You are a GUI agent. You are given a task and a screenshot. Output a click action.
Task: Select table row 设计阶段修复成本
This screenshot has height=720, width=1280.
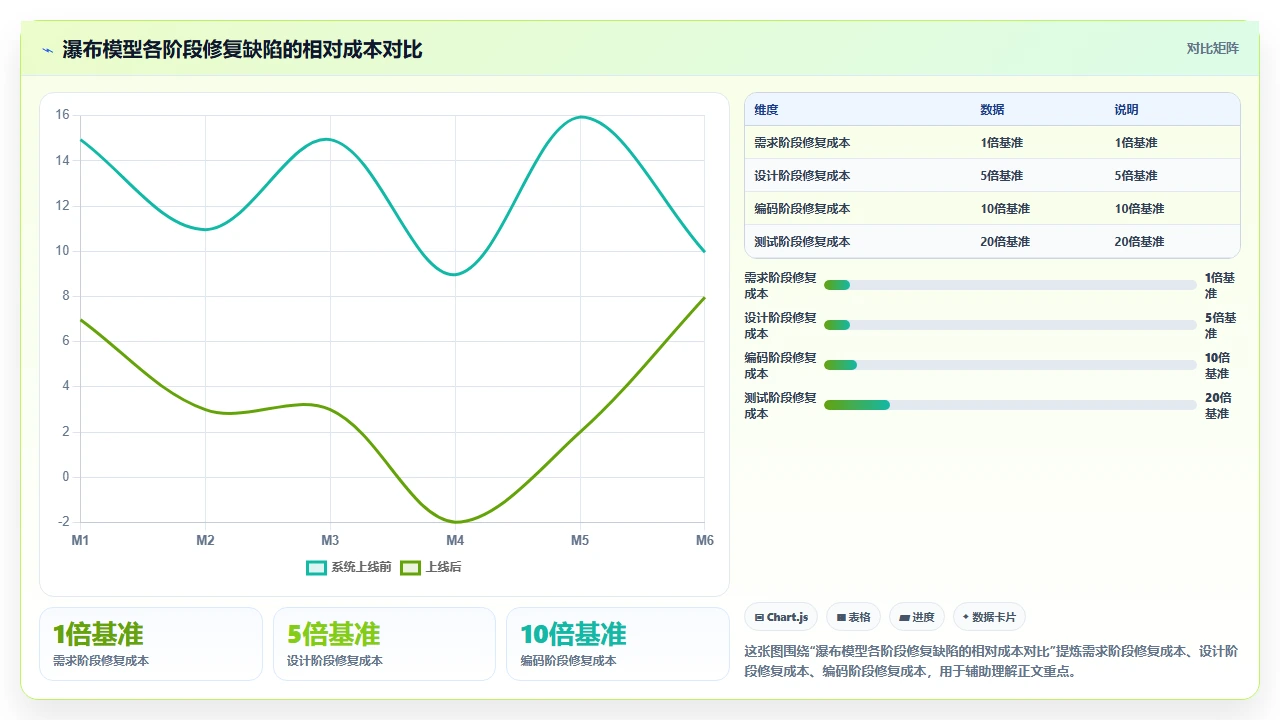992,176
